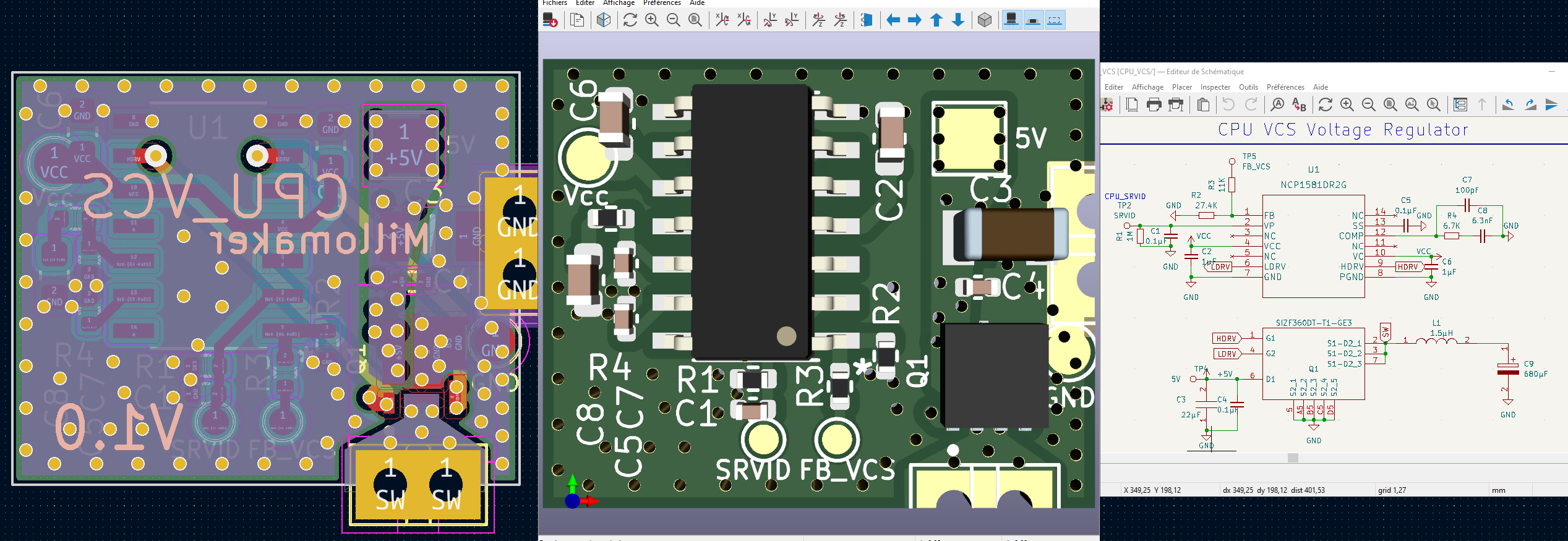Click the SW pad on the PCB layout
The image size is (1568, 541).
click(x=418, y=484)
